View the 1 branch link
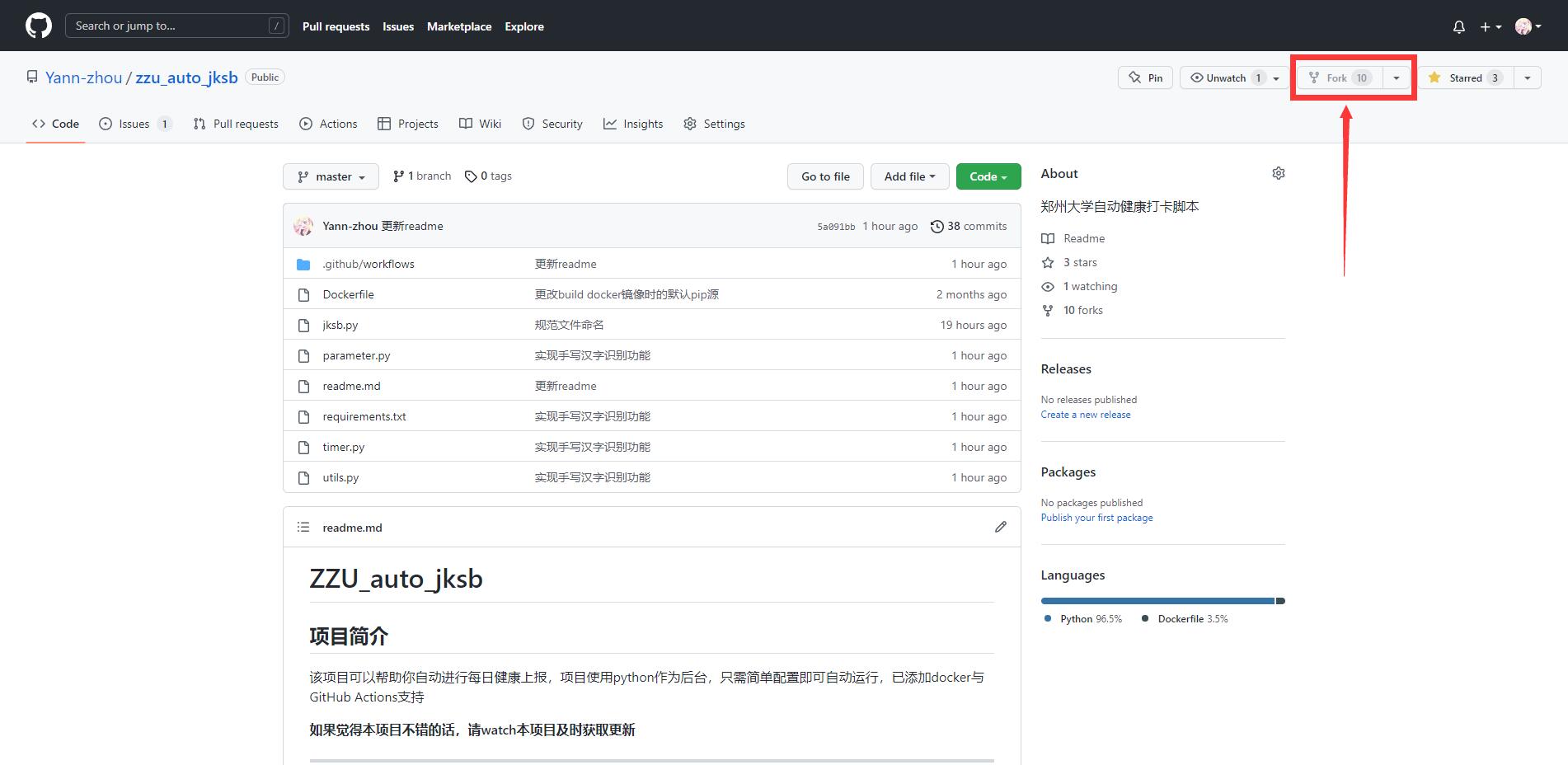The height and width of the screenshot is (765, 1568). click(x=422, y=176)
